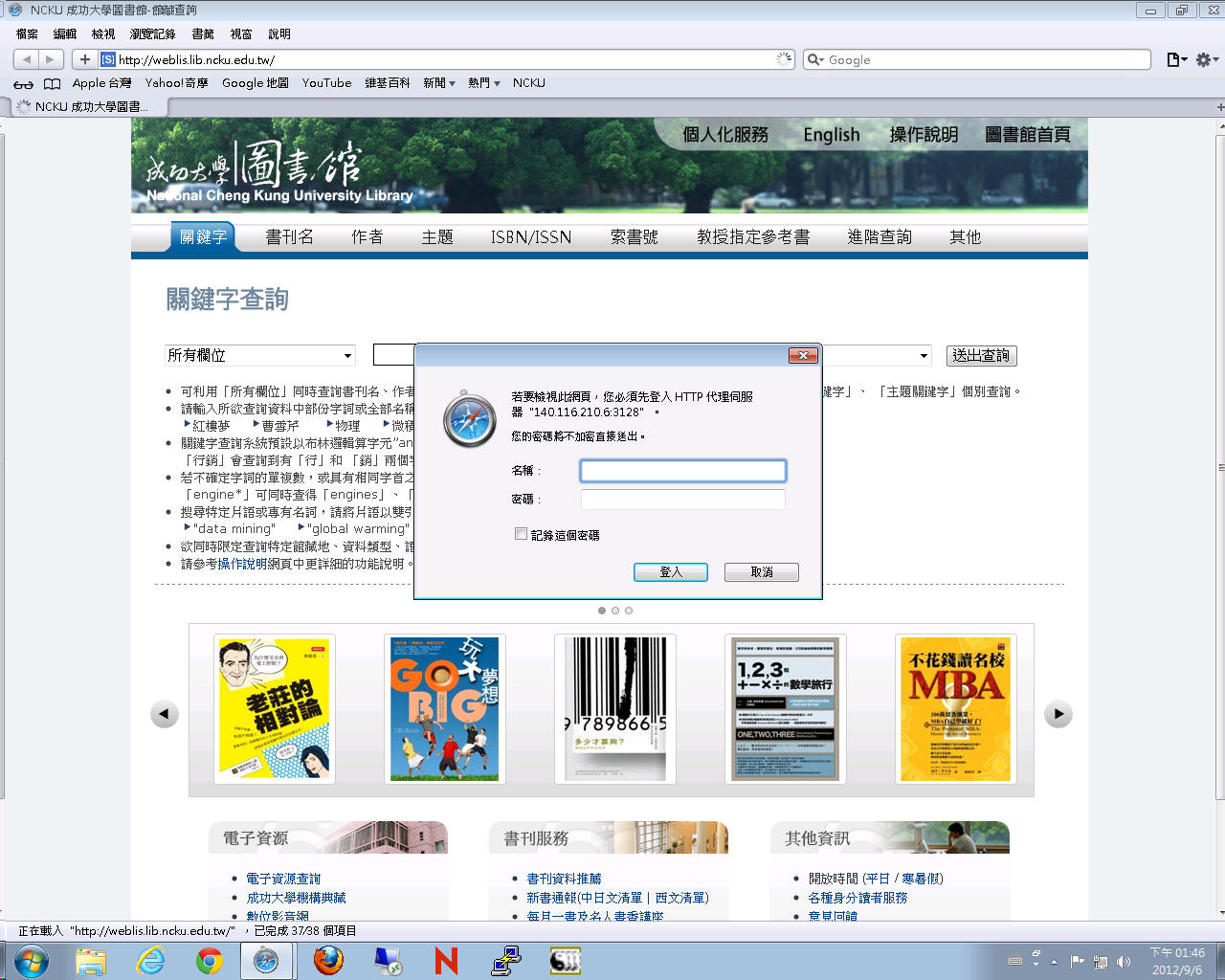Open the 書籤 menu
1225x980 pixels.
point(203,33)
